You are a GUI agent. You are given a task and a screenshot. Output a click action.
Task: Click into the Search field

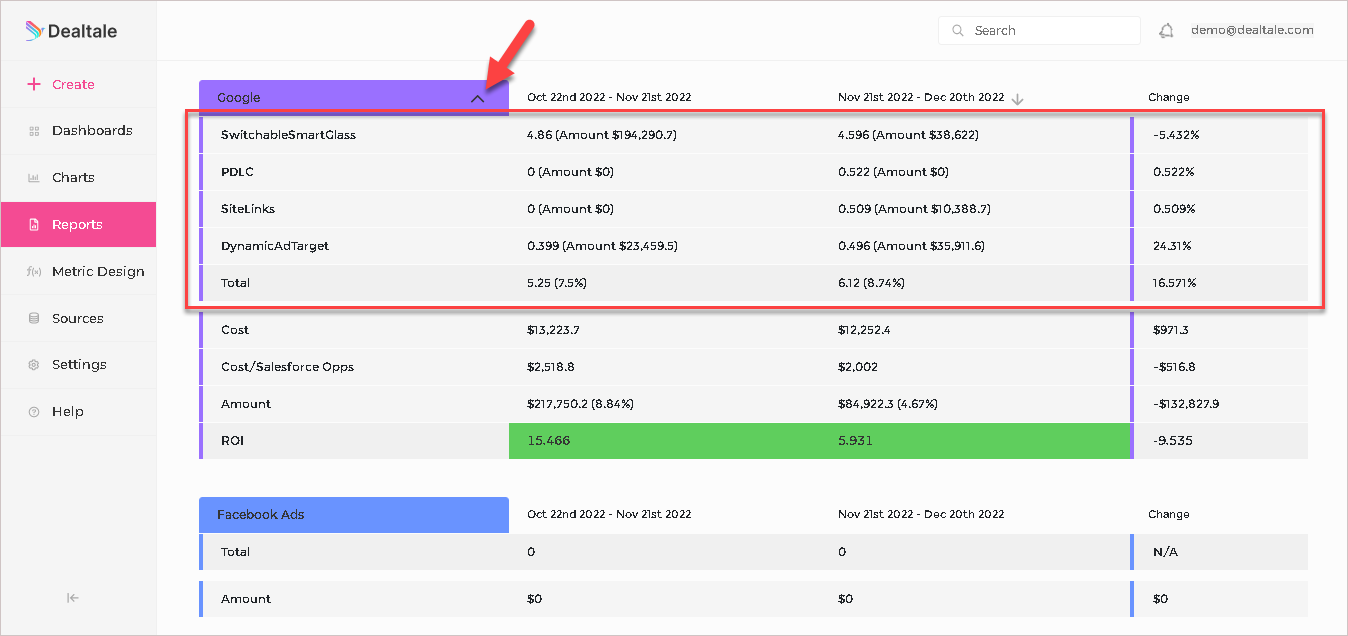pyautogui.click(x=1039, y=31)
